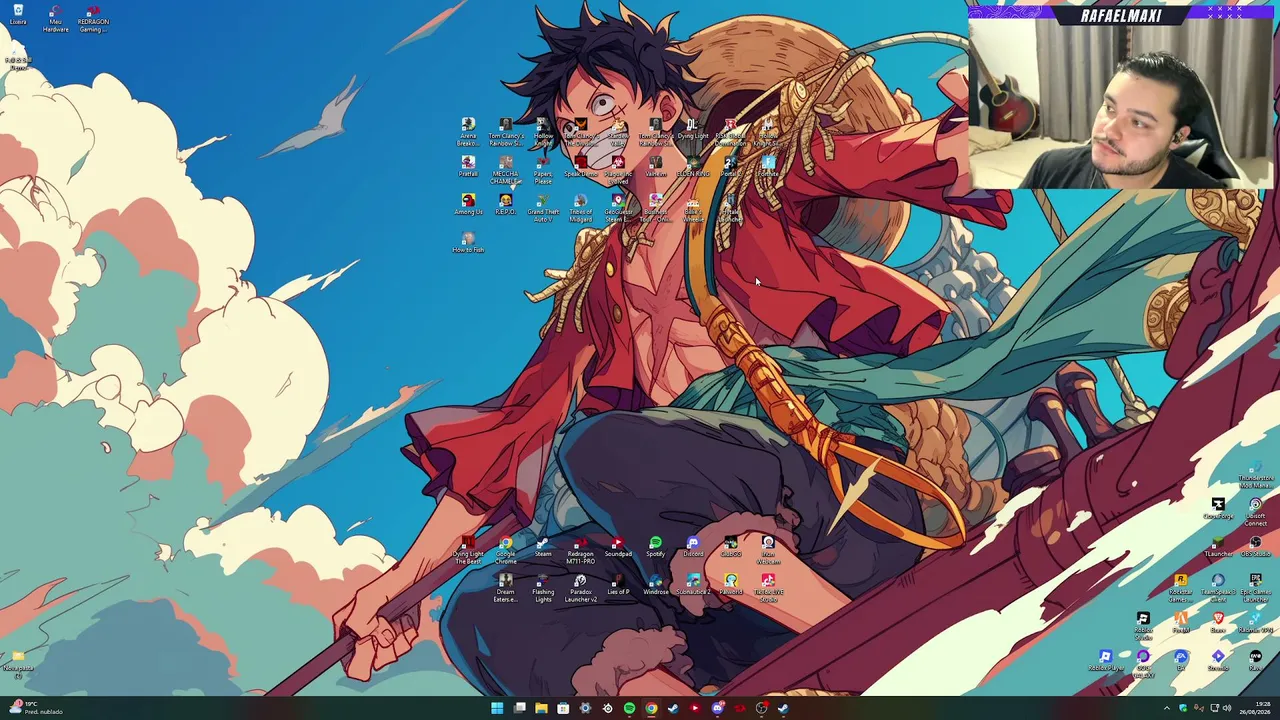Open the Business Tour desktop shortcut
This screenshot has width=1280, height=720.
coord(655,208)
